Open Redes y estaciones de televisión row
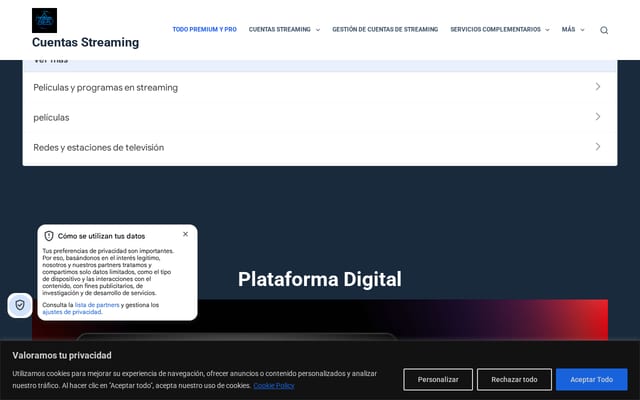 click(320, 147)
